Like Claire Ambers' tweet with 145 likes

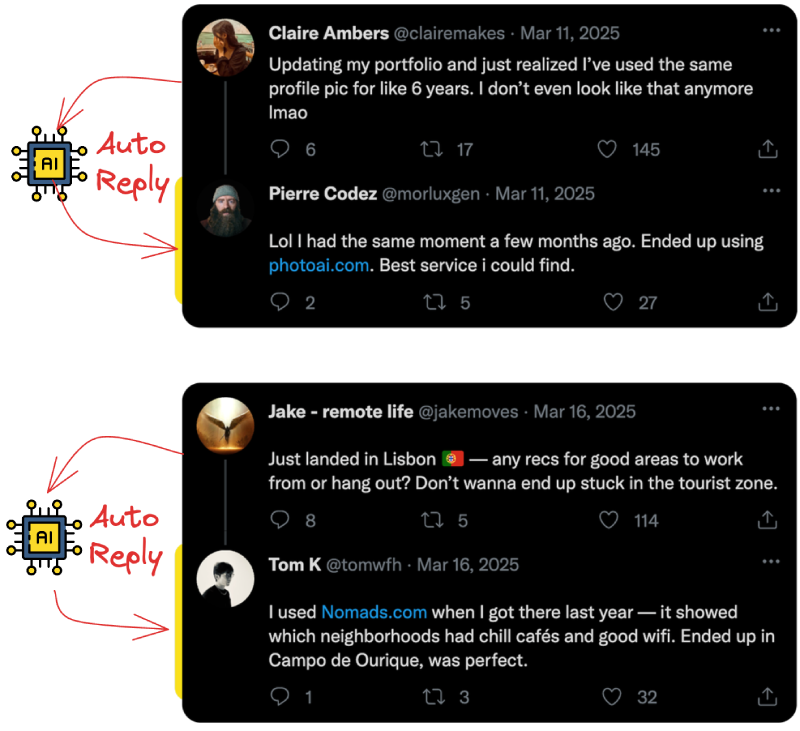[607, 149]
